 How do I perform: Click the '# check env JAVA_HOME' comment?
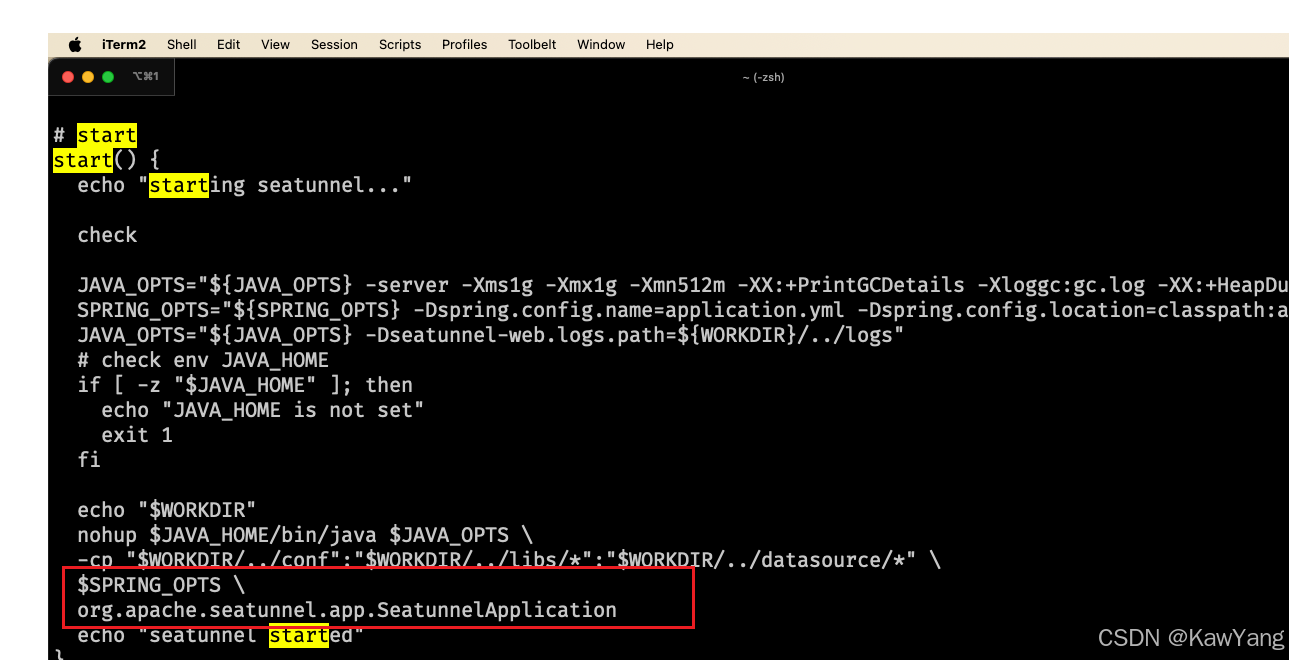pos(203,360)
